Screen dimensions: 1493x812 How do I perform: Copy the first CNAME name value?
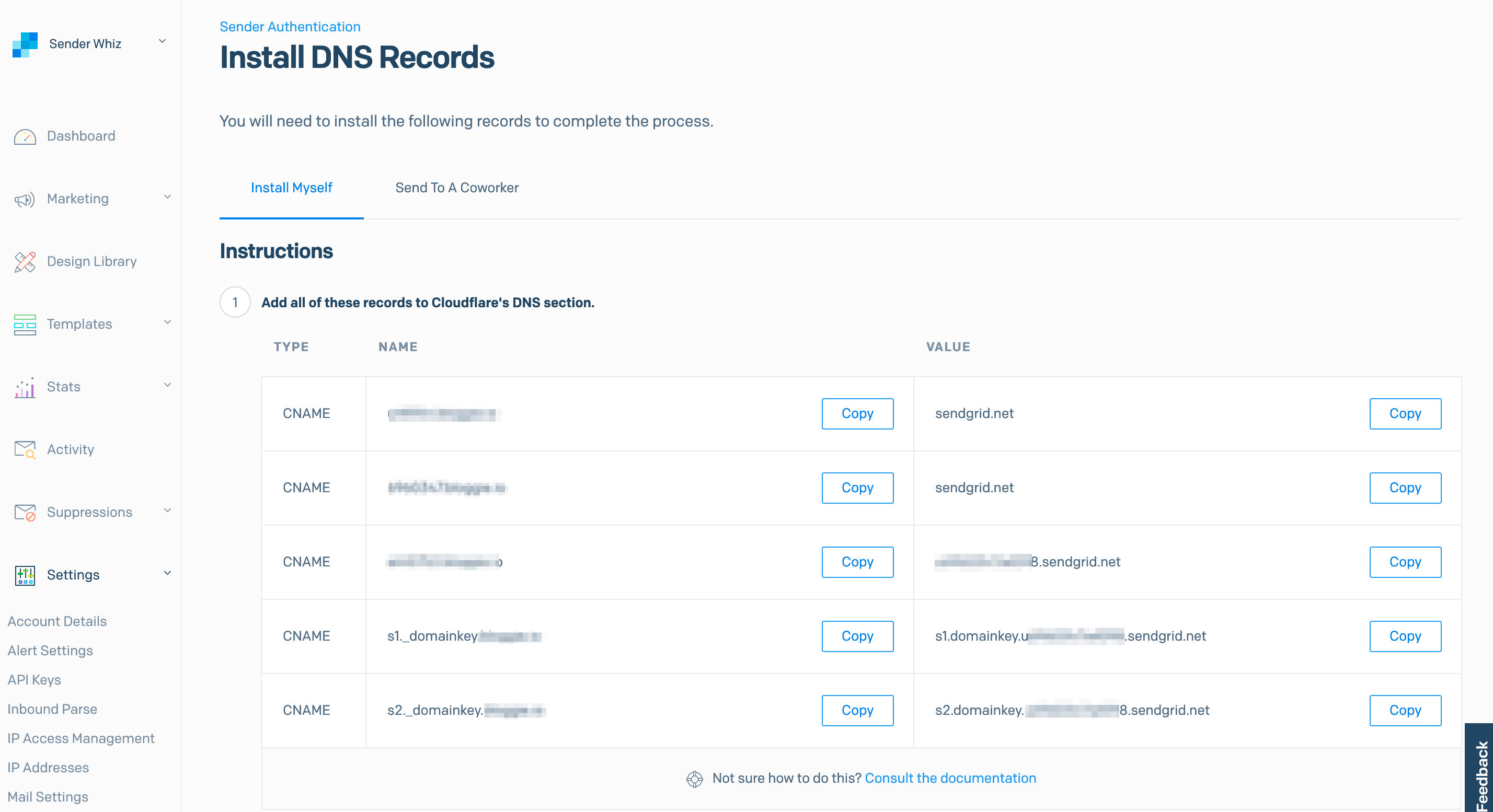[856, 413]
